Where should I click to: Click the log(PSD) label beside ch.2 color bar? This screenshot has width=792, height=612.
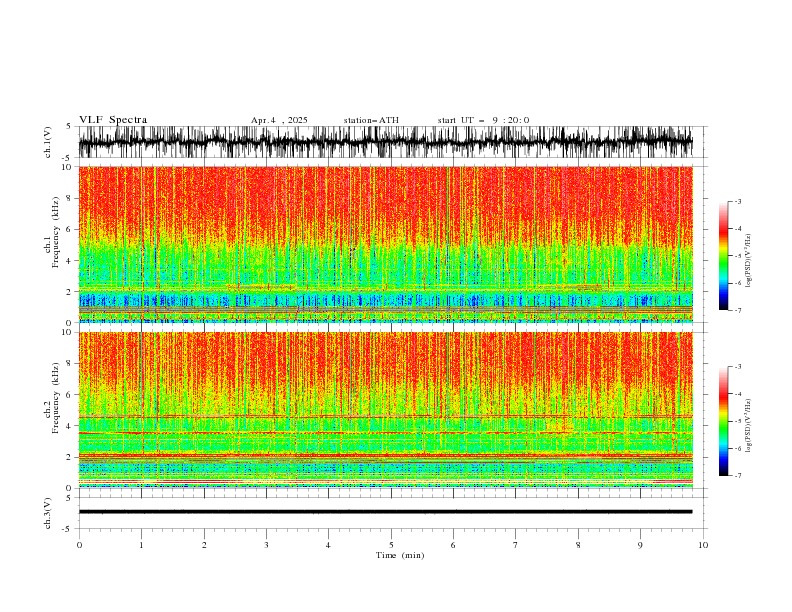[x=749, y=425]
